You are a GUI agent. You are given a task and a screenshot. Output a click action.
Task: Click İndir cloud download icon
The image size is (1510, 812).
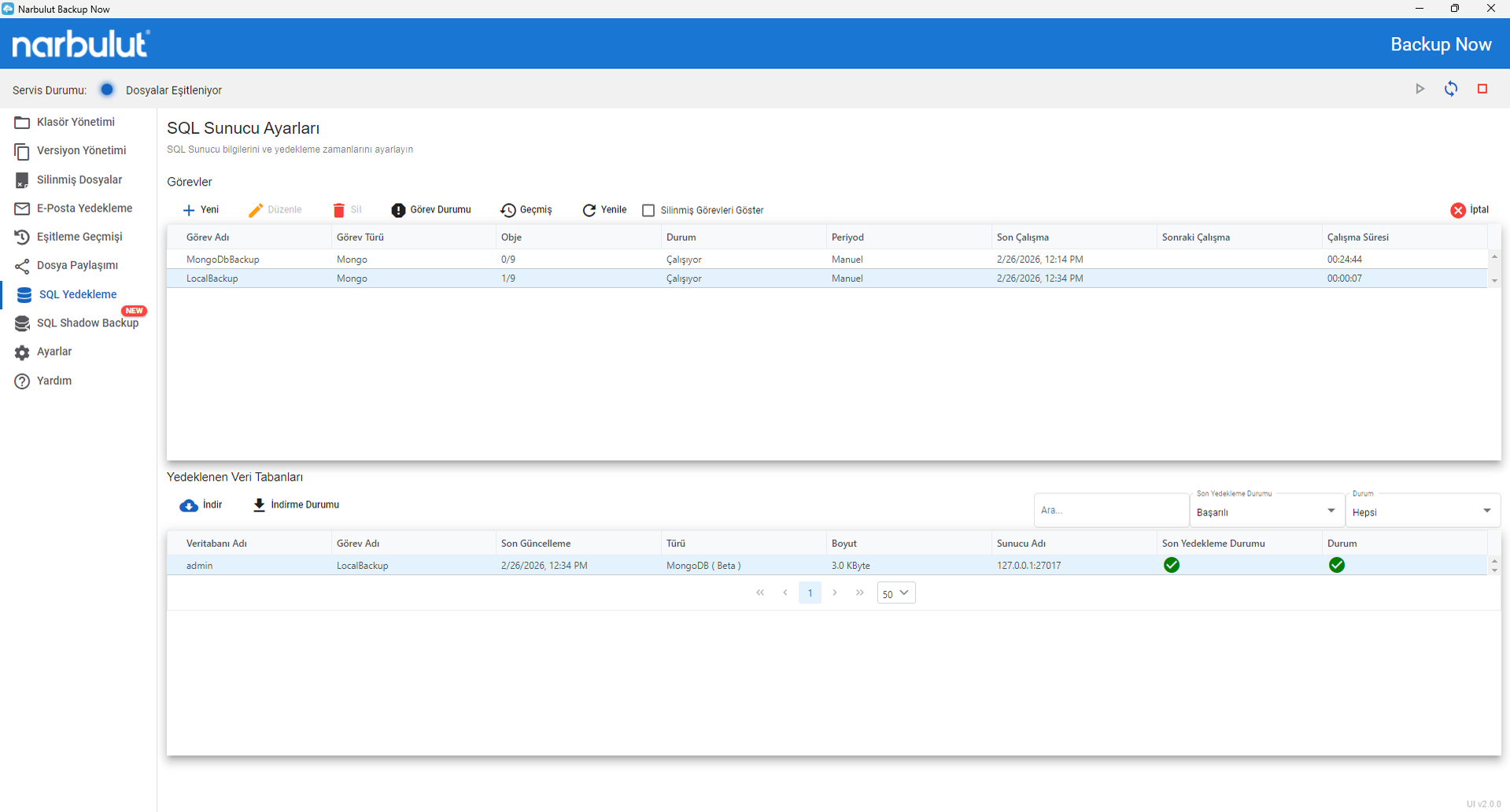189,505
